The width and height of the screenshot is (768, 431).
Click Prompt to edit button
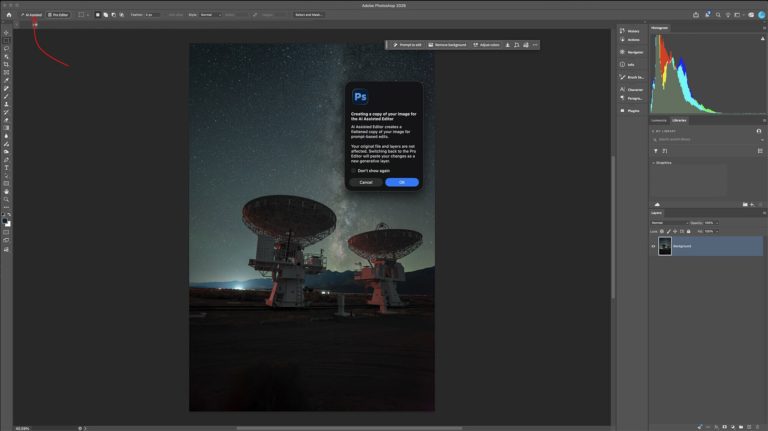tap(407, 45)
